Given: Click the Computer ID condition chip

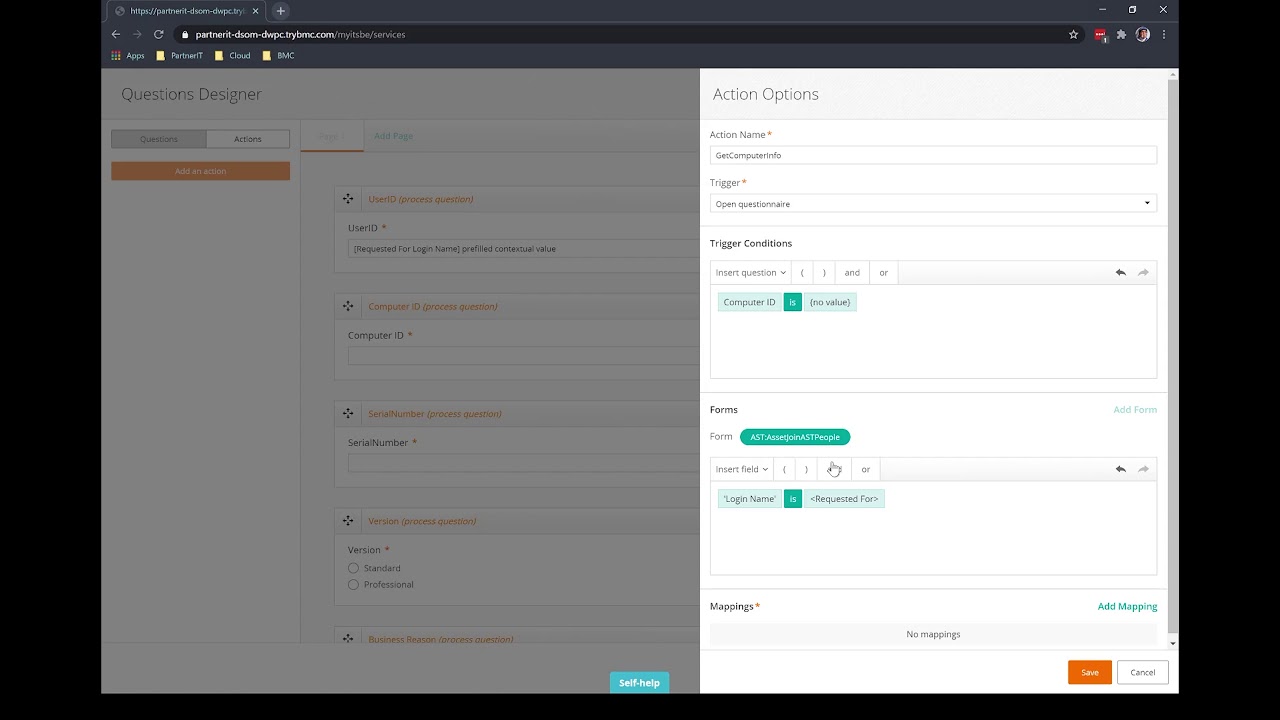Looking at the screenshot, I should pyautogui.click(x=749, y=302).
